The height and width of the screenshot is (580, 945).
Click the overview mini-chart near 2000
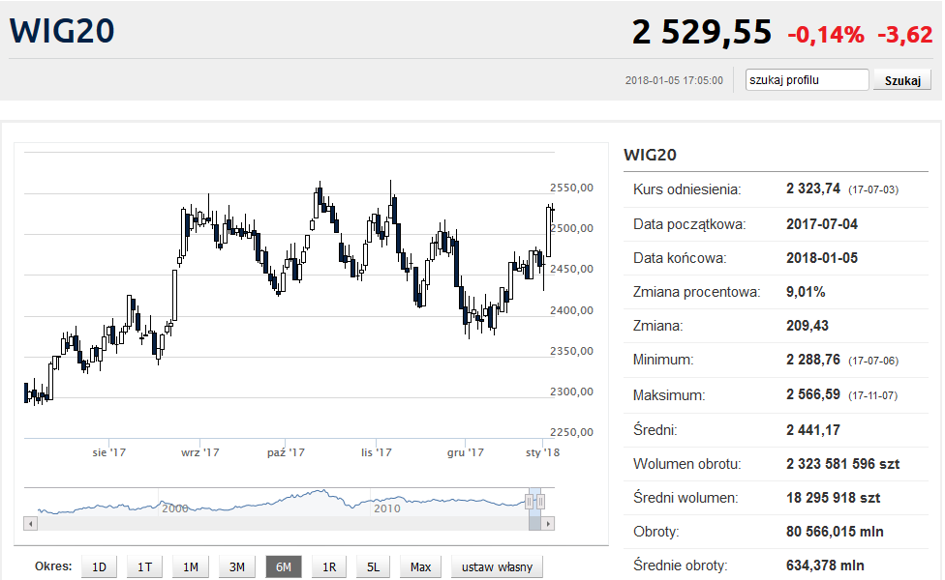[x=175, y=502]
